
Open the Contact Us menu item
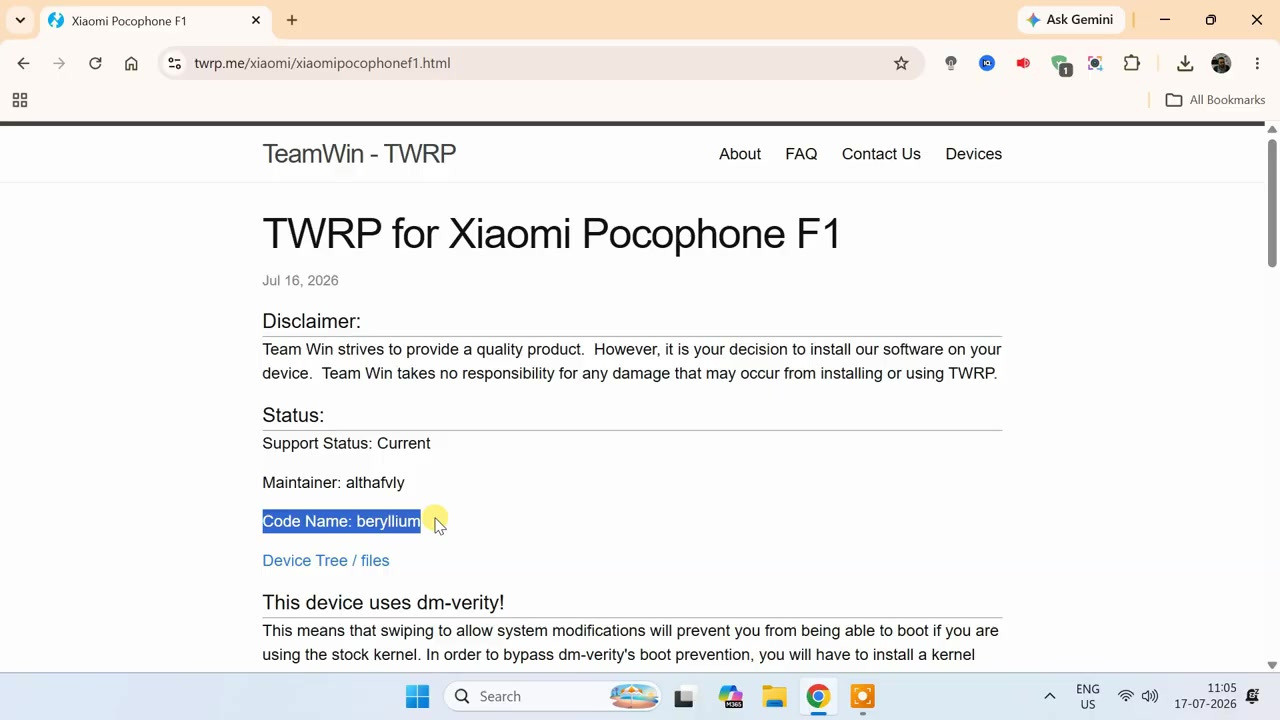[x=881, y=154]
